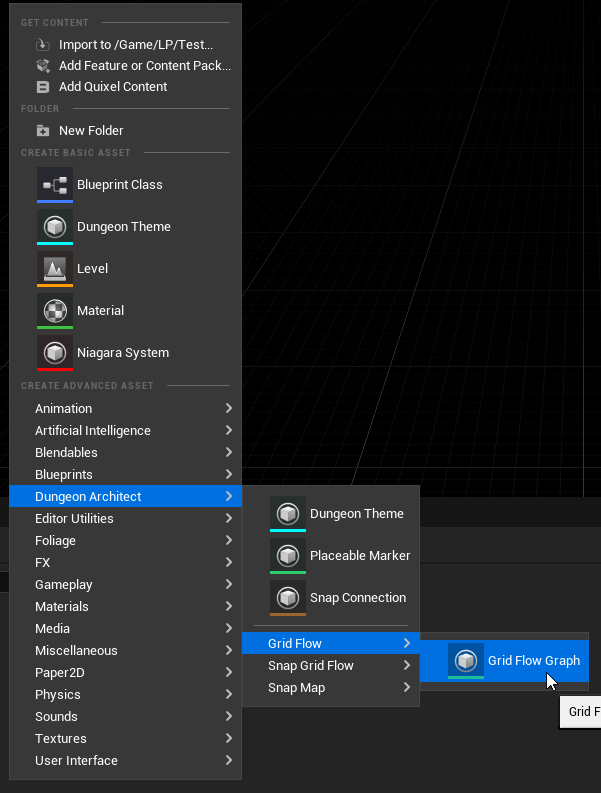The image size is (601, 793).
Task: Click the Quixel Content icon
Action: click(43, 87)
